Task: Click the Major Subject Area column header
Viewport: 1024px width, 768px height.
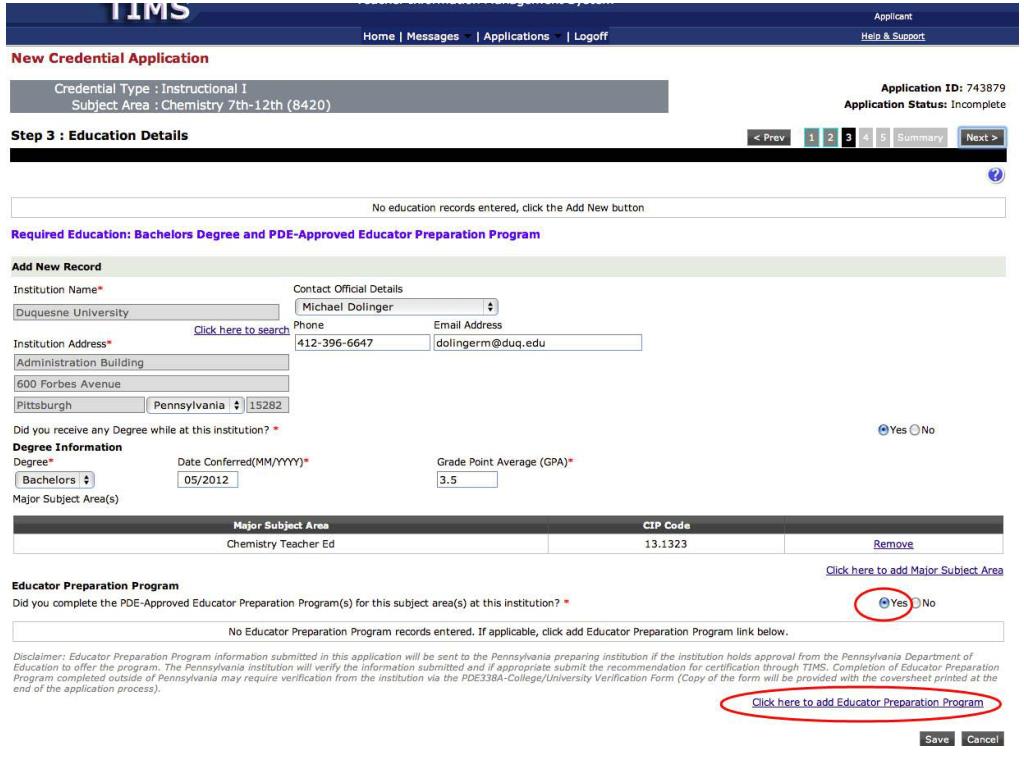Action: click(x=281, y=525)
